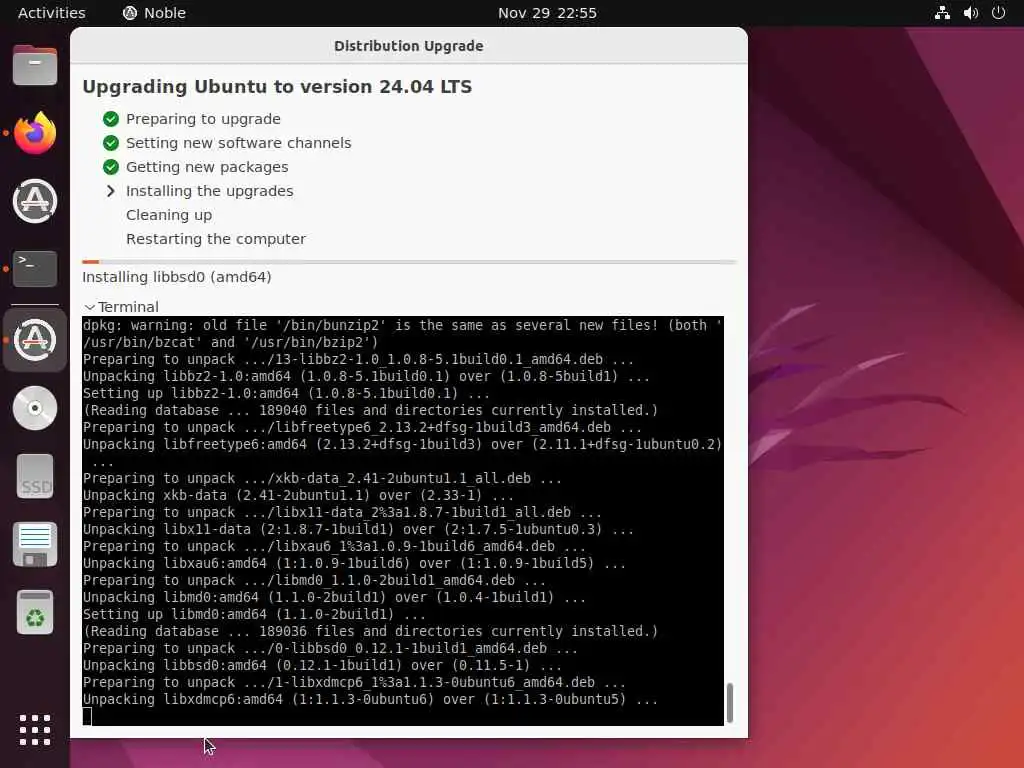Open the optical disc icon in dock

[35, 408]
